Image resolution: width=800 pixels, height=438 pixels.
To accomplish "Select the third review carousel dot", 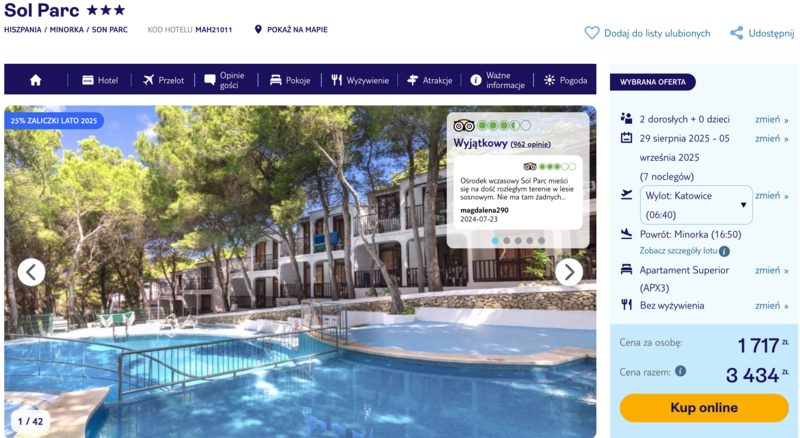I will (x=518, y=240).
